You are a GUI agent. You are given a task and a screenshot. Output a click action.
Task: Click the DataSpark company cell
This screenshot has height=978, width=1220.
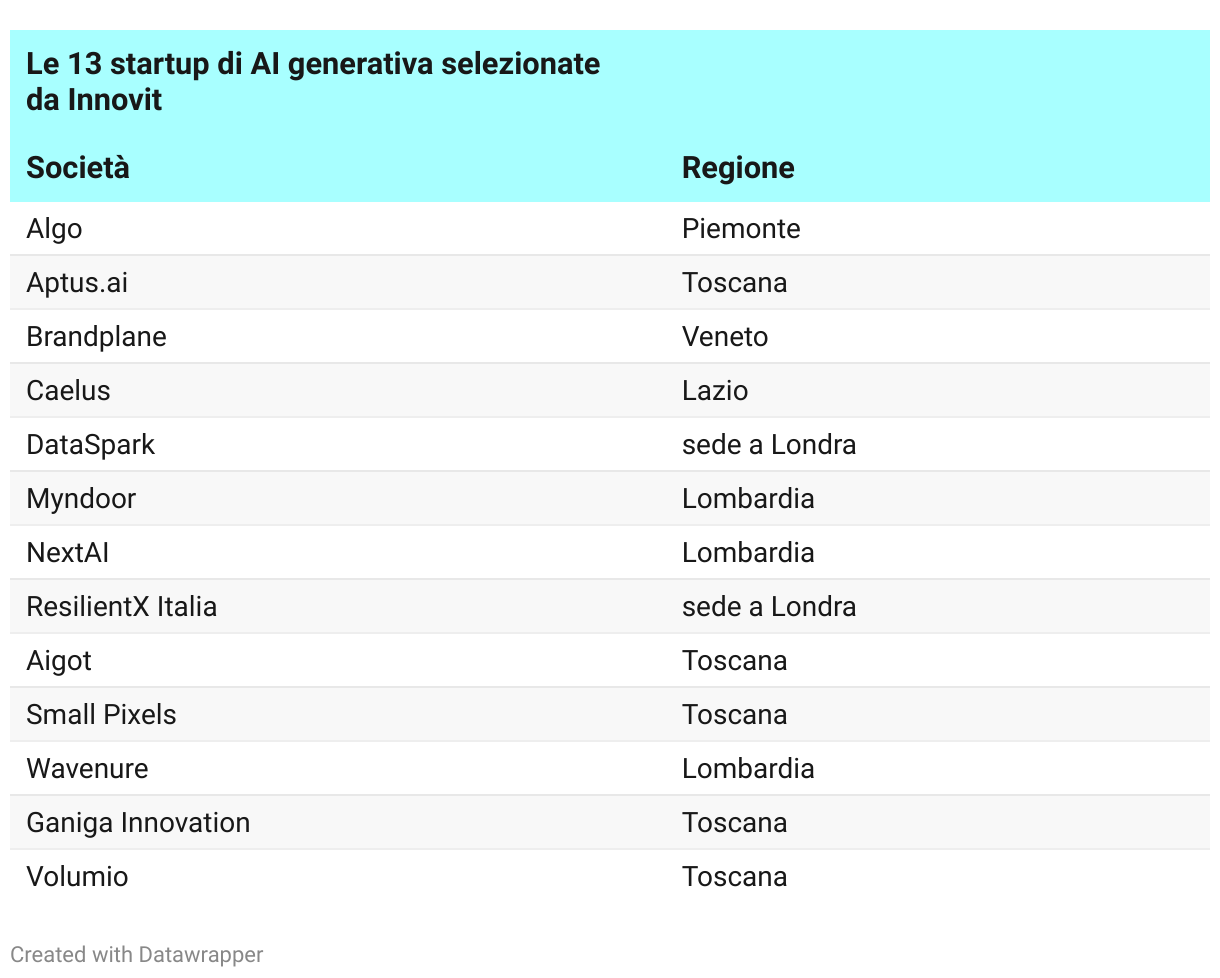[90, 445]
